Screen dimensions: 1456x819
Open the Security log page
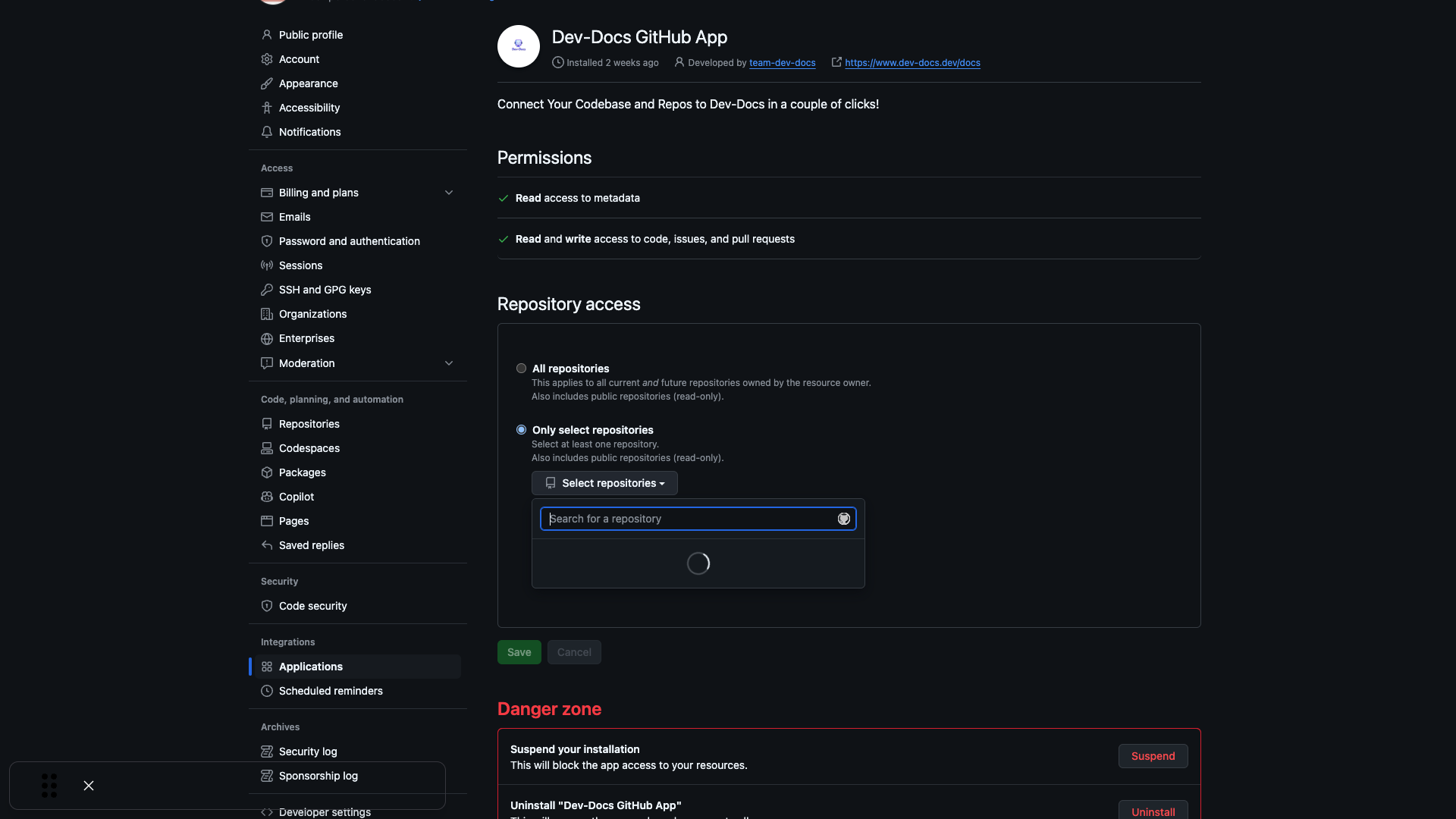click(308, 752)
